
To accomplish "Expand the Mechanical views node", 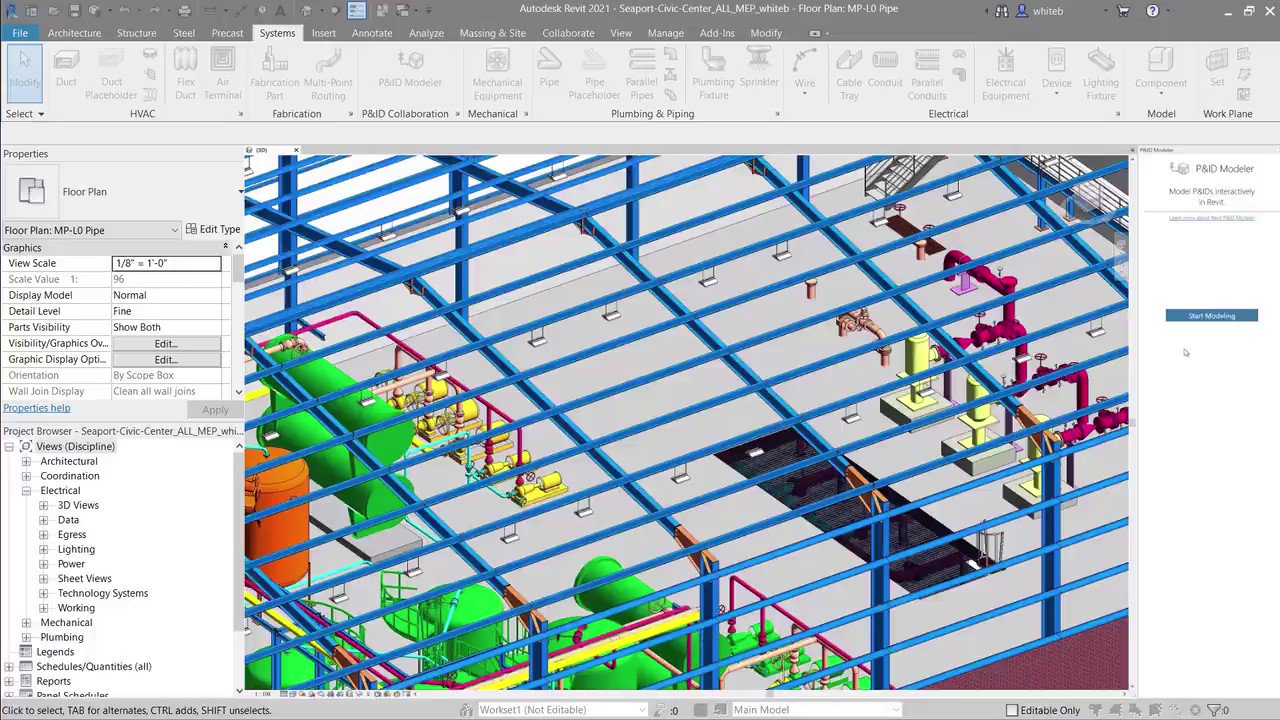I will (x=27, y=622).
